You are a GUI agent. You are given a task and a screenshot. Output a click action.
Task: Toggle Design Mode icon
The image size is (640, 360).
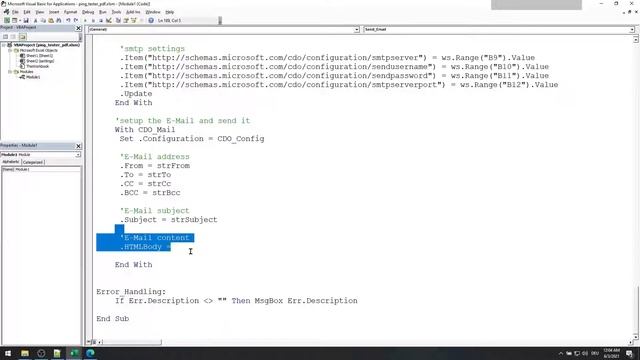109,20
